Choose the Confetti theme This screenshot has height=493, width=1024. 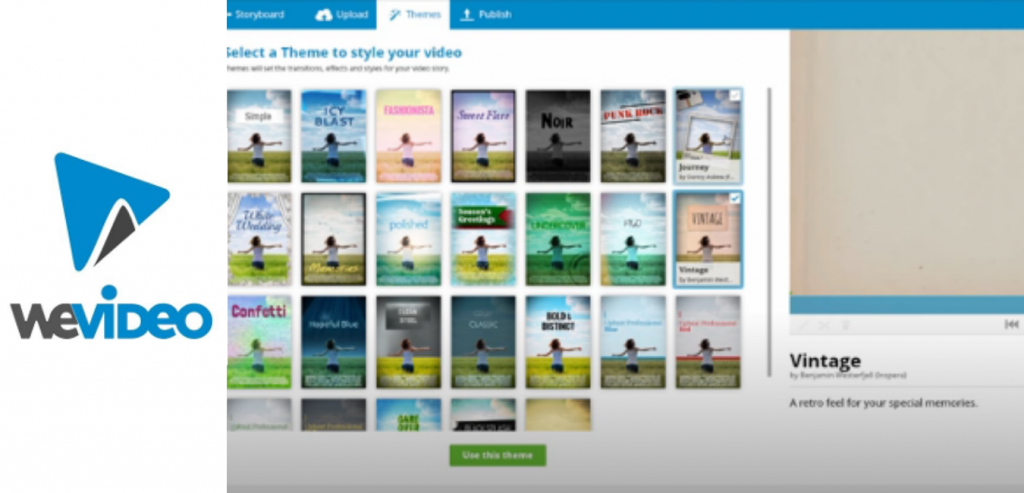point(259,342)
